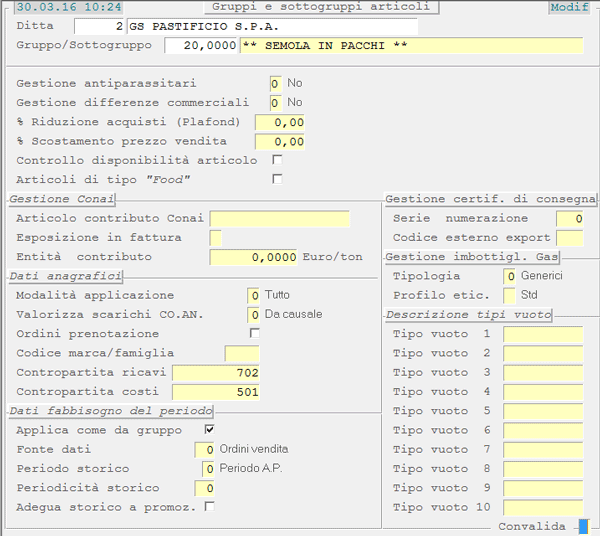This screenshot has width=600, height=536.
Task: Toggle the Controllo disponibilità articolo checkbox
Action: (x=277, y=160)
